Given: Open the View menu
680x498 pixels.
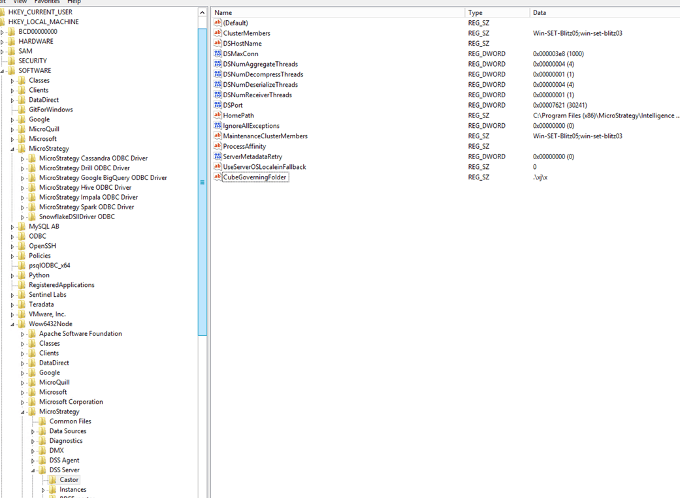Looking at the screenshot, I should tap(19, 2).
